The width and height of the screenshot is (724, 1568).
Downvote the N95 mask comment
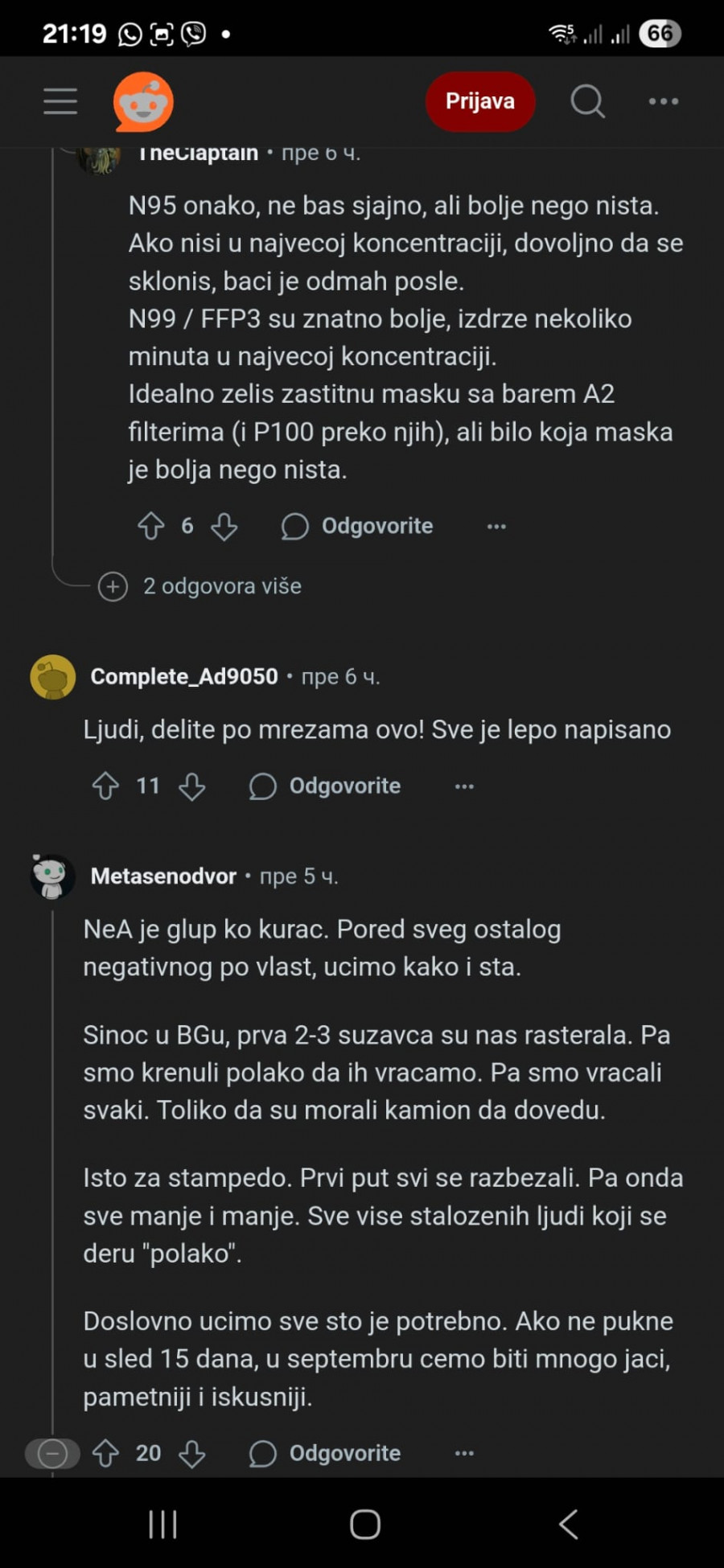224,527
